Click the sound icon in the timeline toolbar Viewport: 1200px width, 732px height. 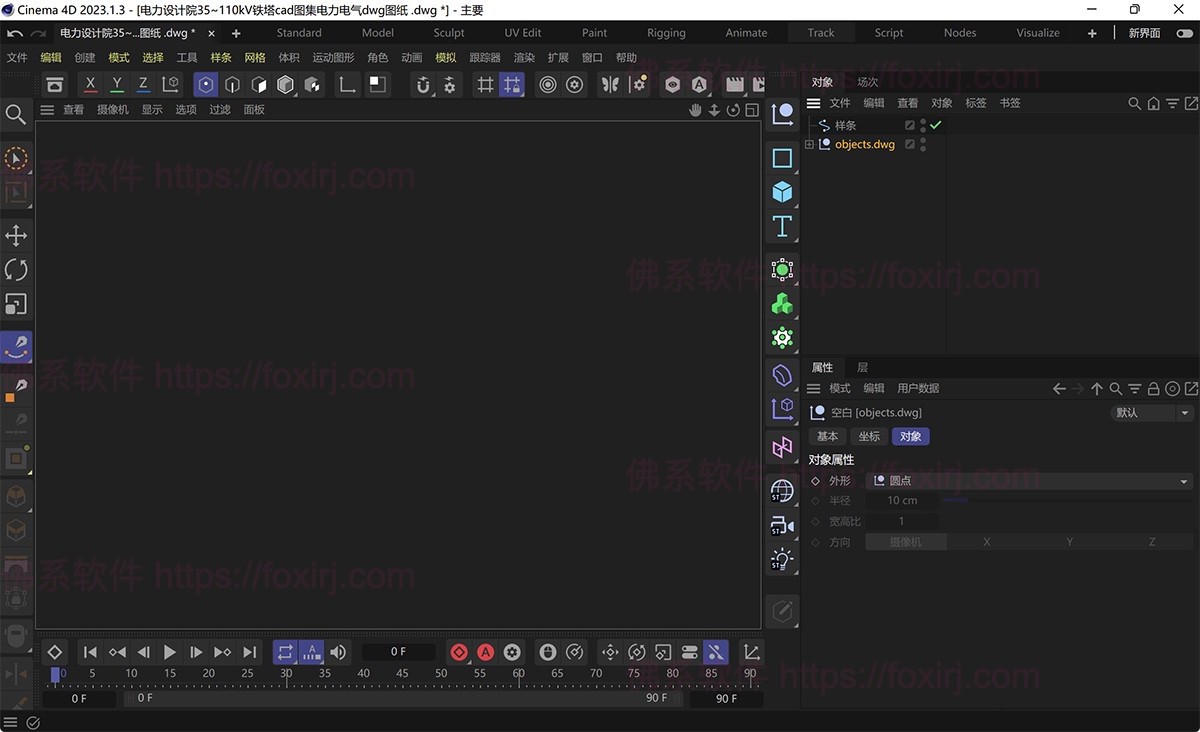(338, 651)
